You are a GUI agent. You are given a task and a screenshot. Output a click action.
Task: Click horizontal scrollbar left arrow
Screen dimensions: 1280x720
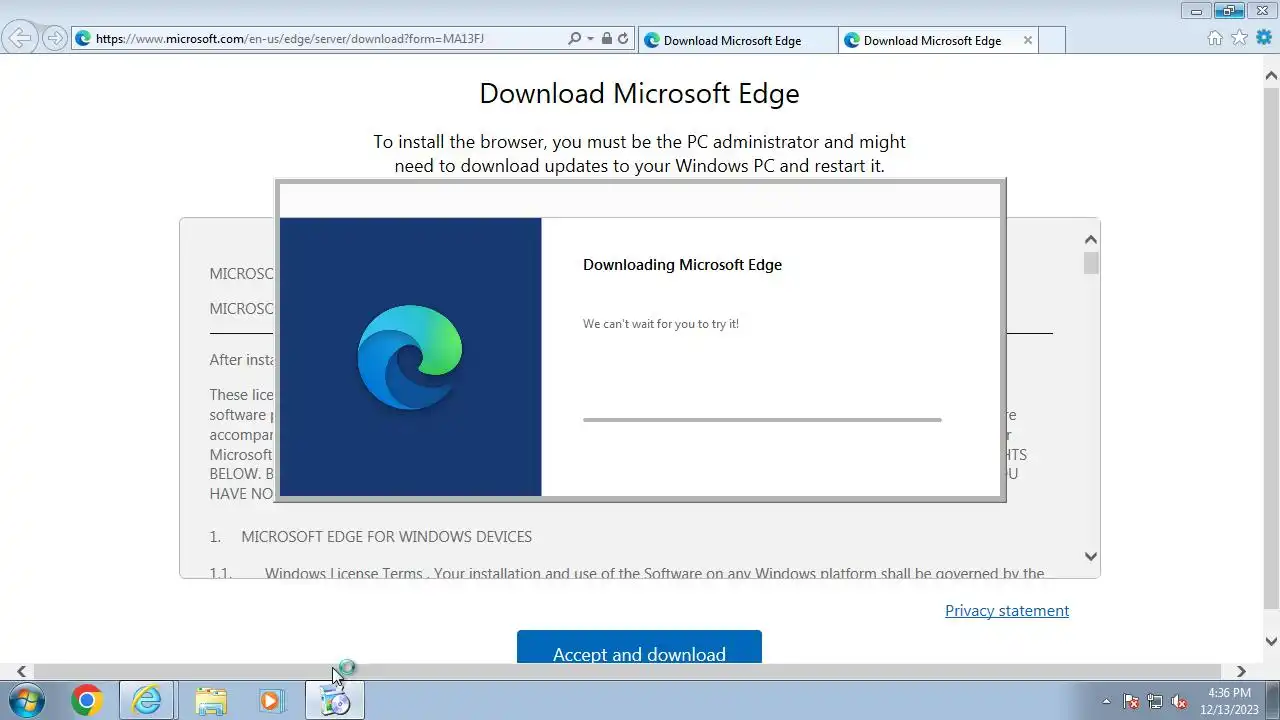(22, 672)
